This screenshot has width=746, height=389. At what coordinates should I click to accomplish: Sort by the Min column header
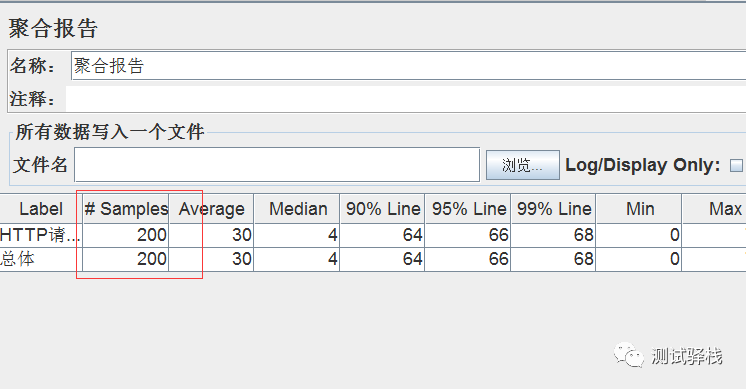639,209
